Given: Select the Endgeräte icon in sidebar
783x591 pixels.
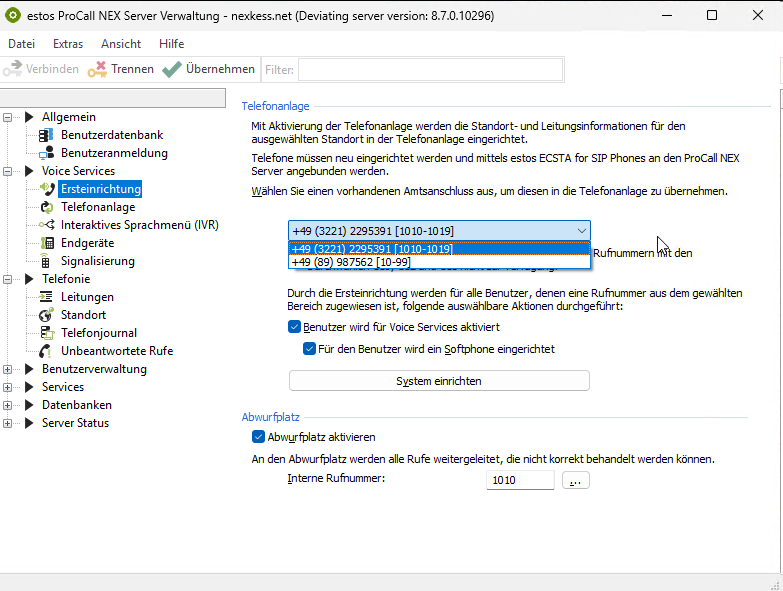Looking at the screenshot, I should click(46, 243).
